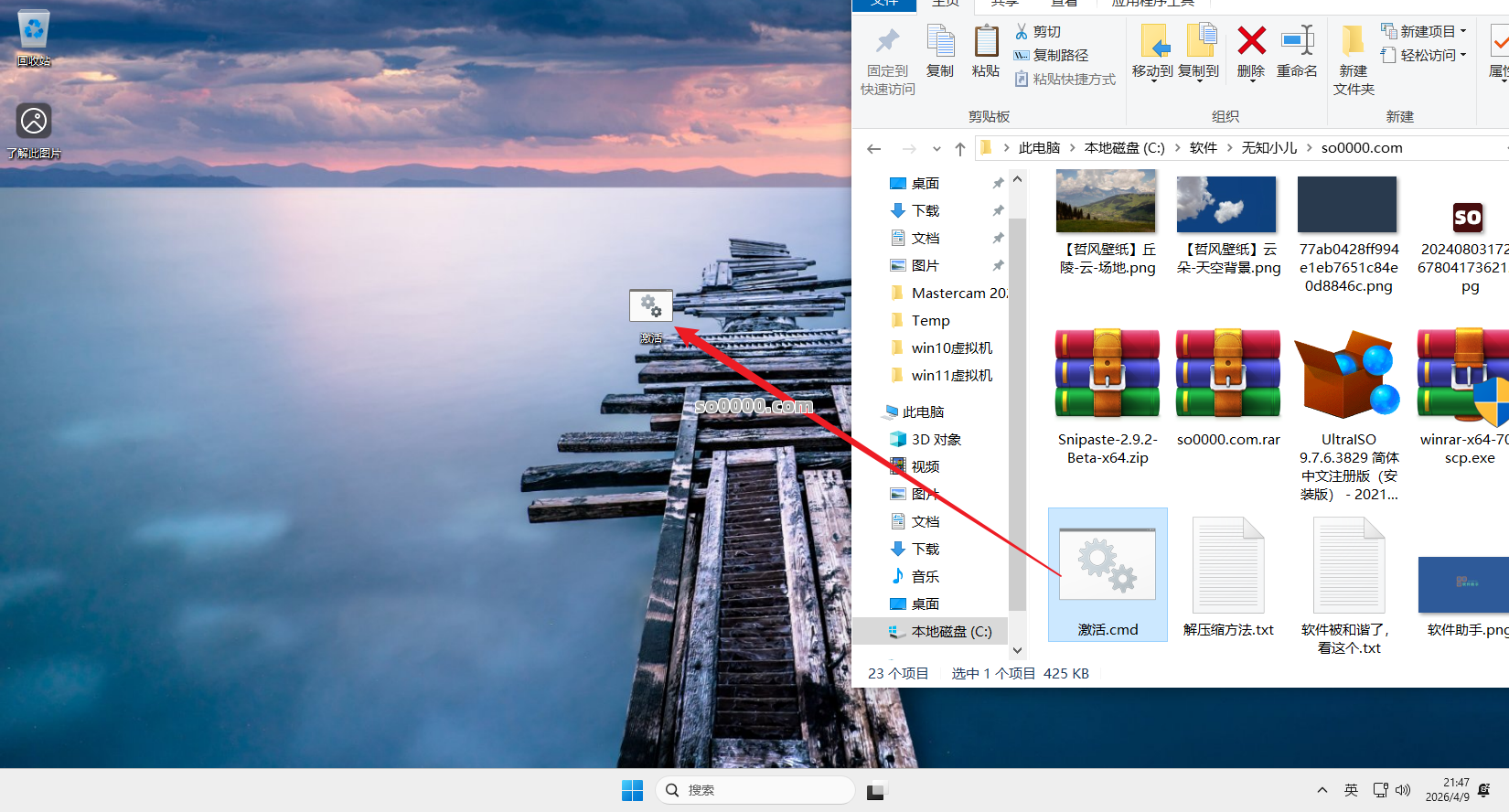Image resolution: width=1509 pixels, height=812 pixels.
Task: Open the Recycle Bin desktop icon
Action: point(34,37)
